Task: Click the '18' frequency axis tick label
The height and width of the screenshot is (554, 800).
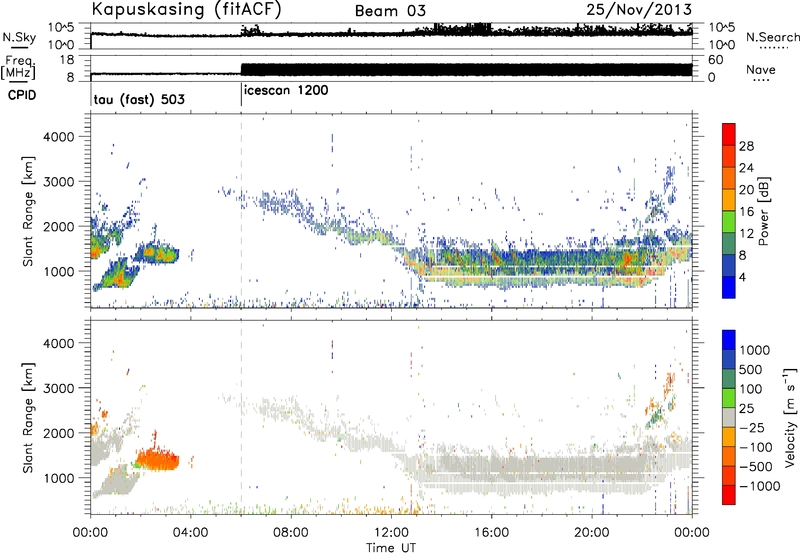Action: click(x=67, y=60)
